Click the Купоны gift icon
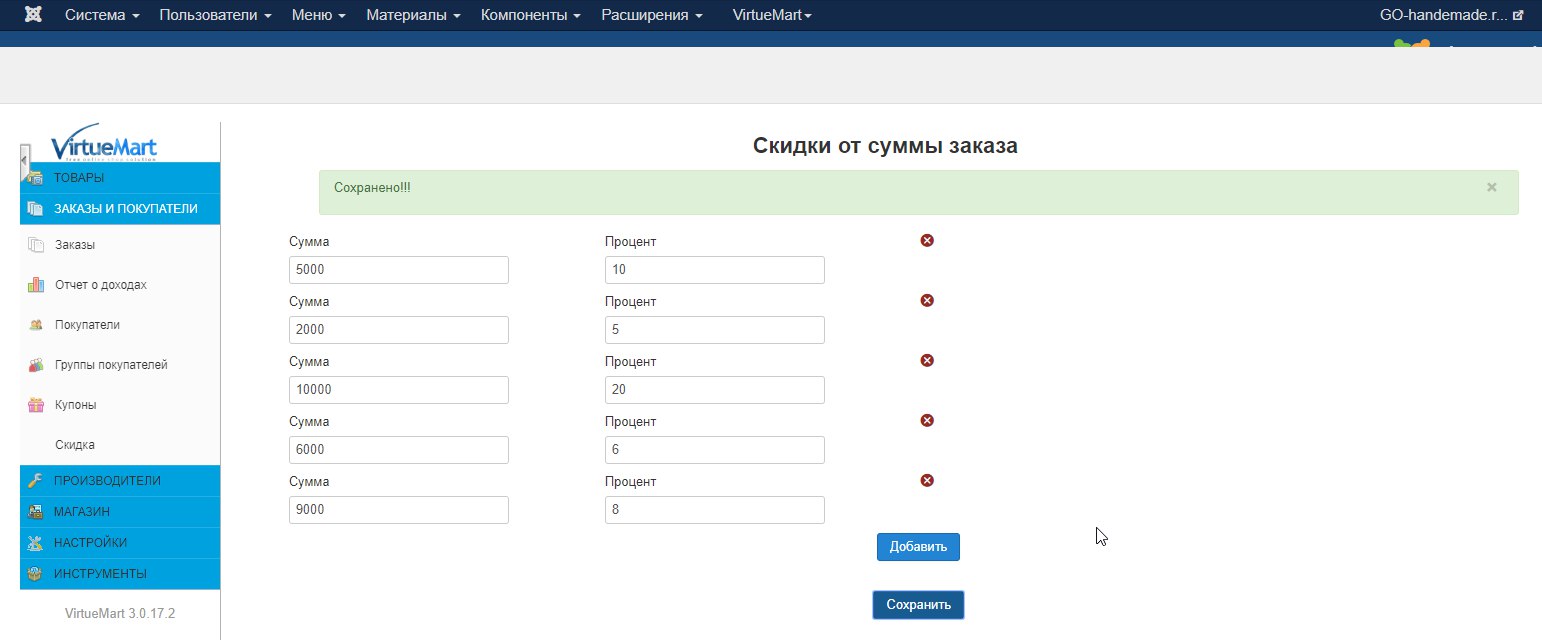 (x=36, y=405)
